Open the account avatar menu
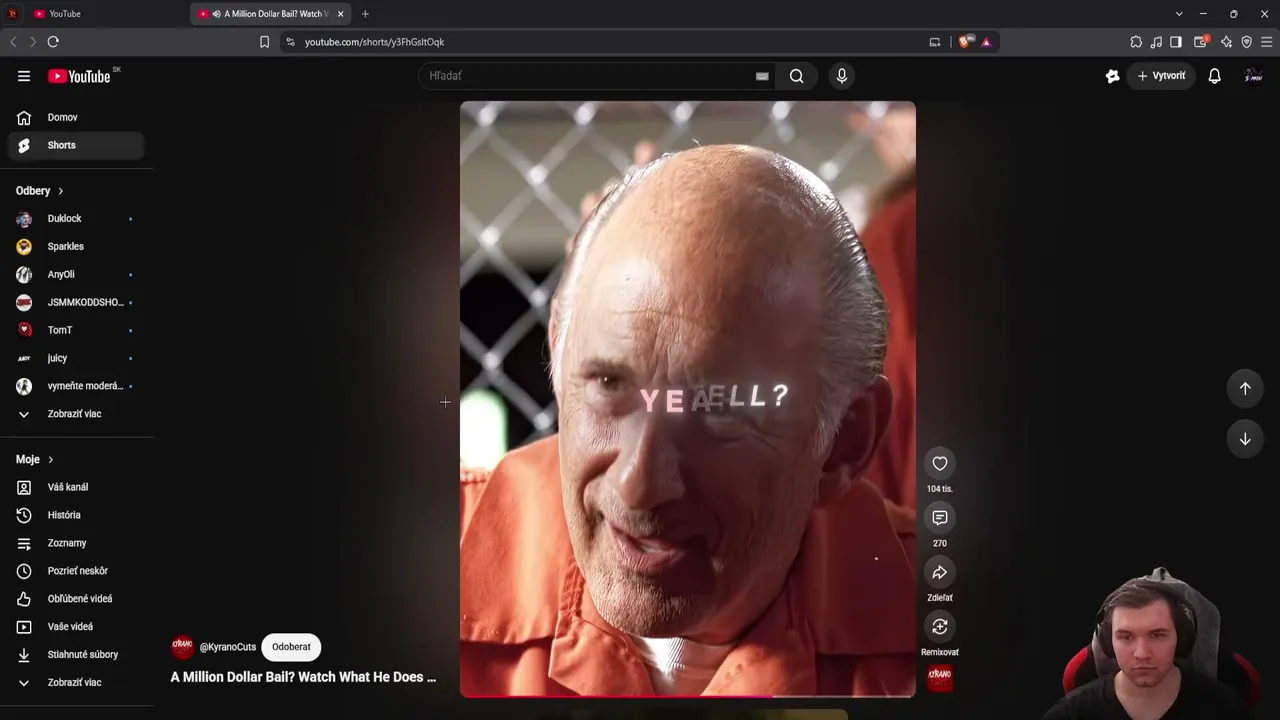 point(1253,76)
